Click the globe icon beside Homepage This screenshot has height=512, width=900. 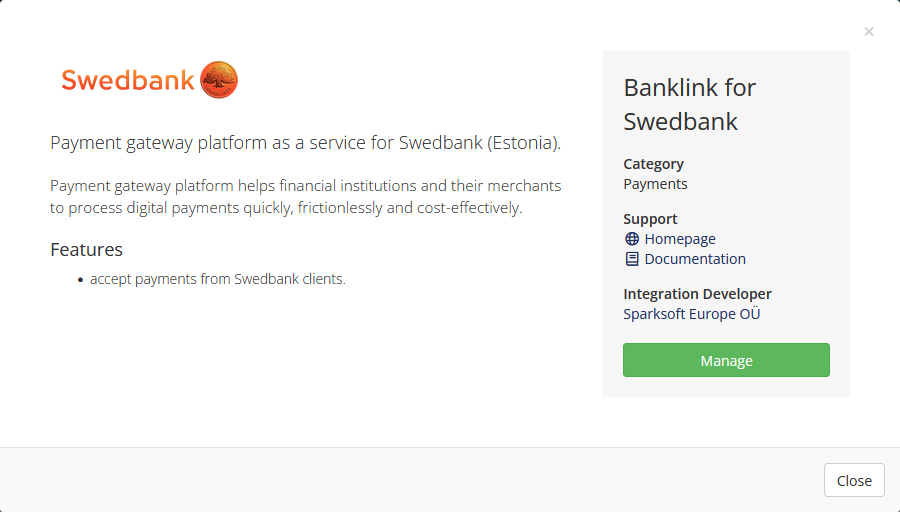(x=631, y=239)
